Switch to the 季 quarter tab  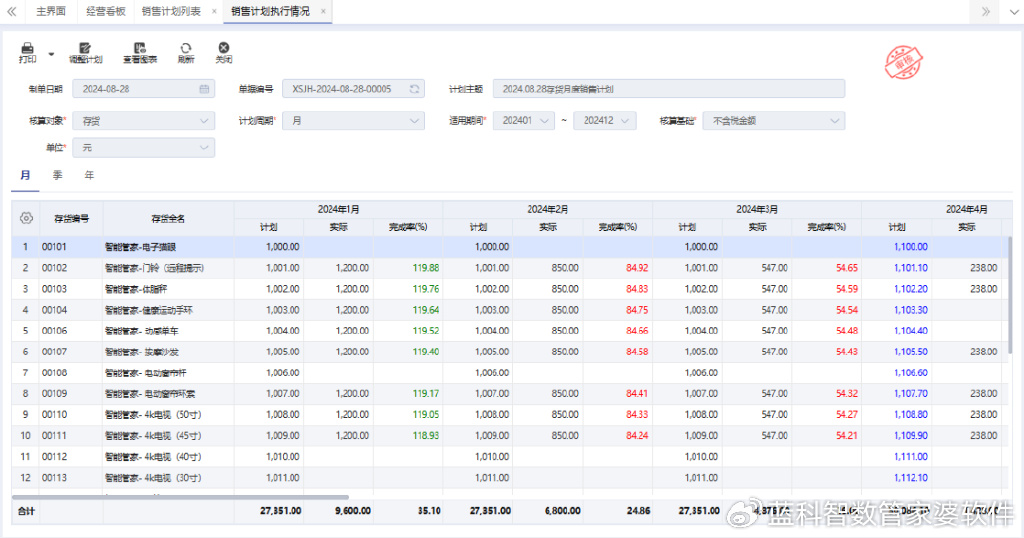57,175
